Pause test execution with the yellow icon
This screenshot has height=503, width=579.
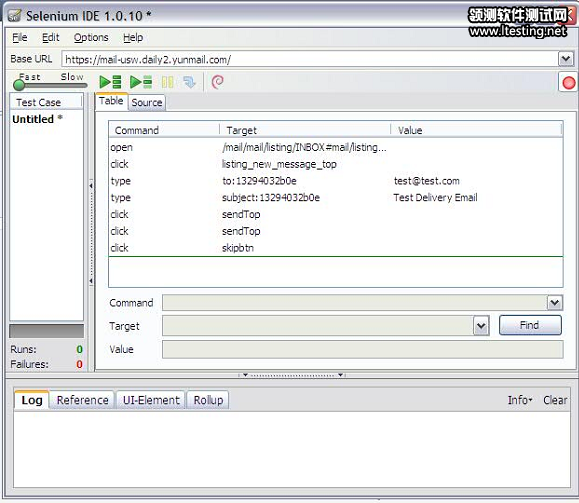point(167,82)
